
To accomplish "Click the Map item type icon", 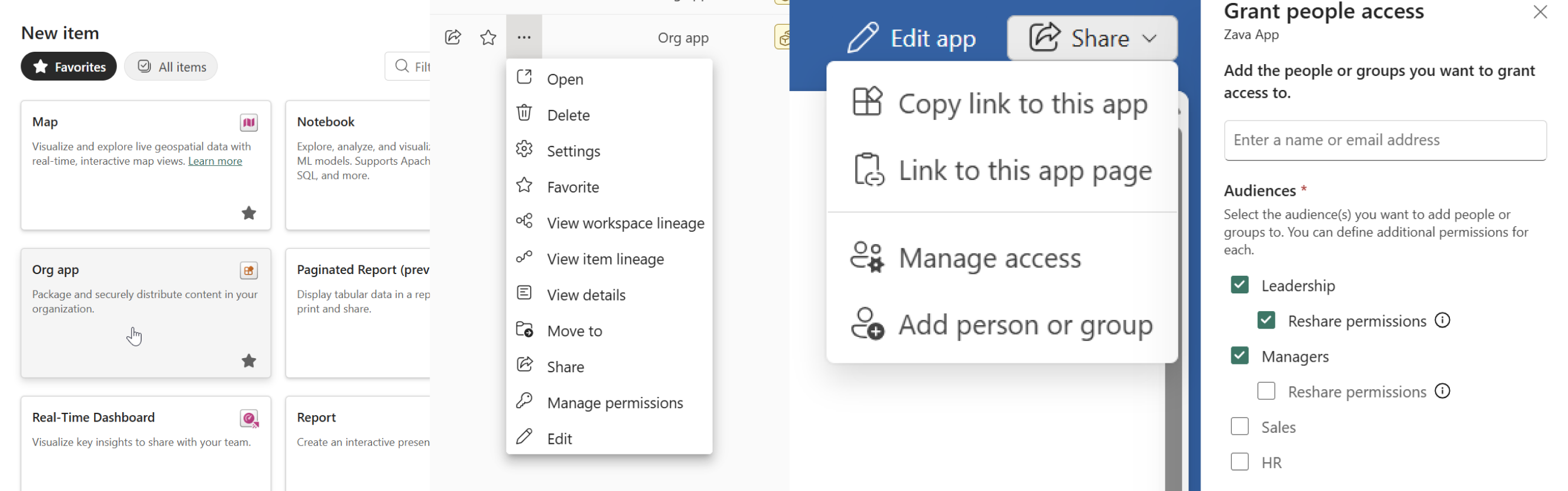I will [x=249, y=122].
